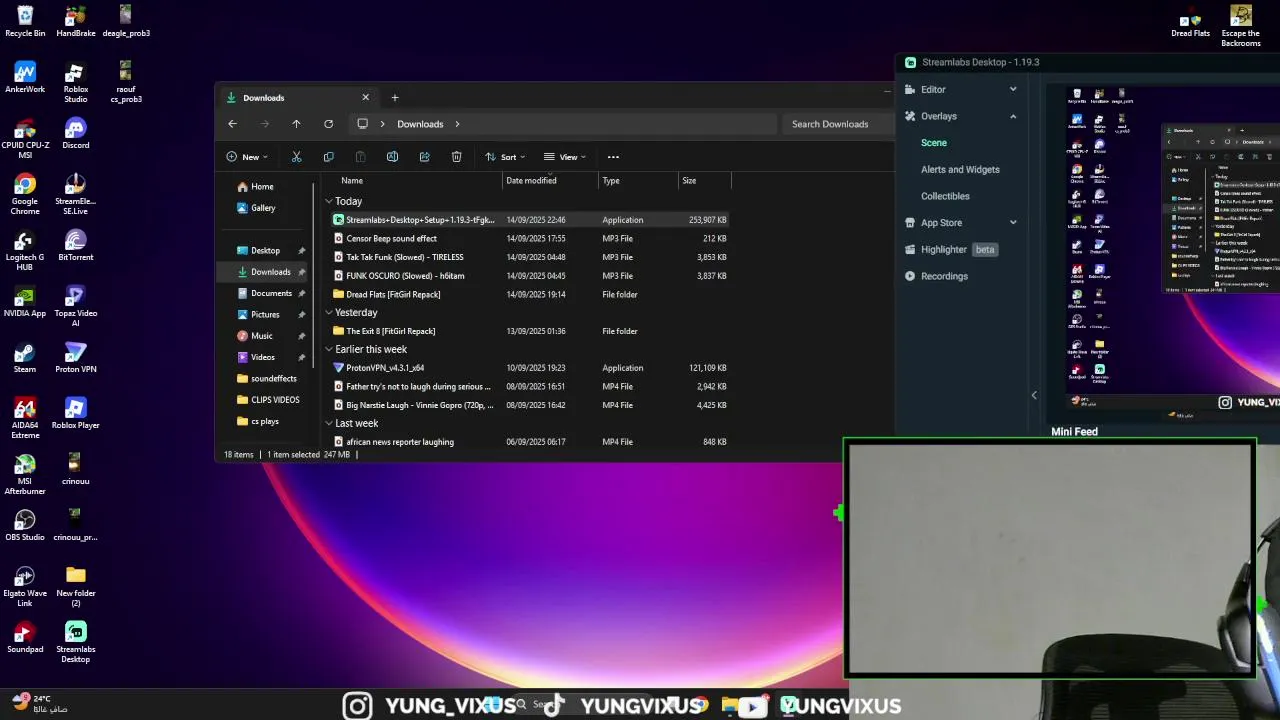The image size is (1280, 720).
Task: Collapse the Last week group
Action: (x=328, y=423)
